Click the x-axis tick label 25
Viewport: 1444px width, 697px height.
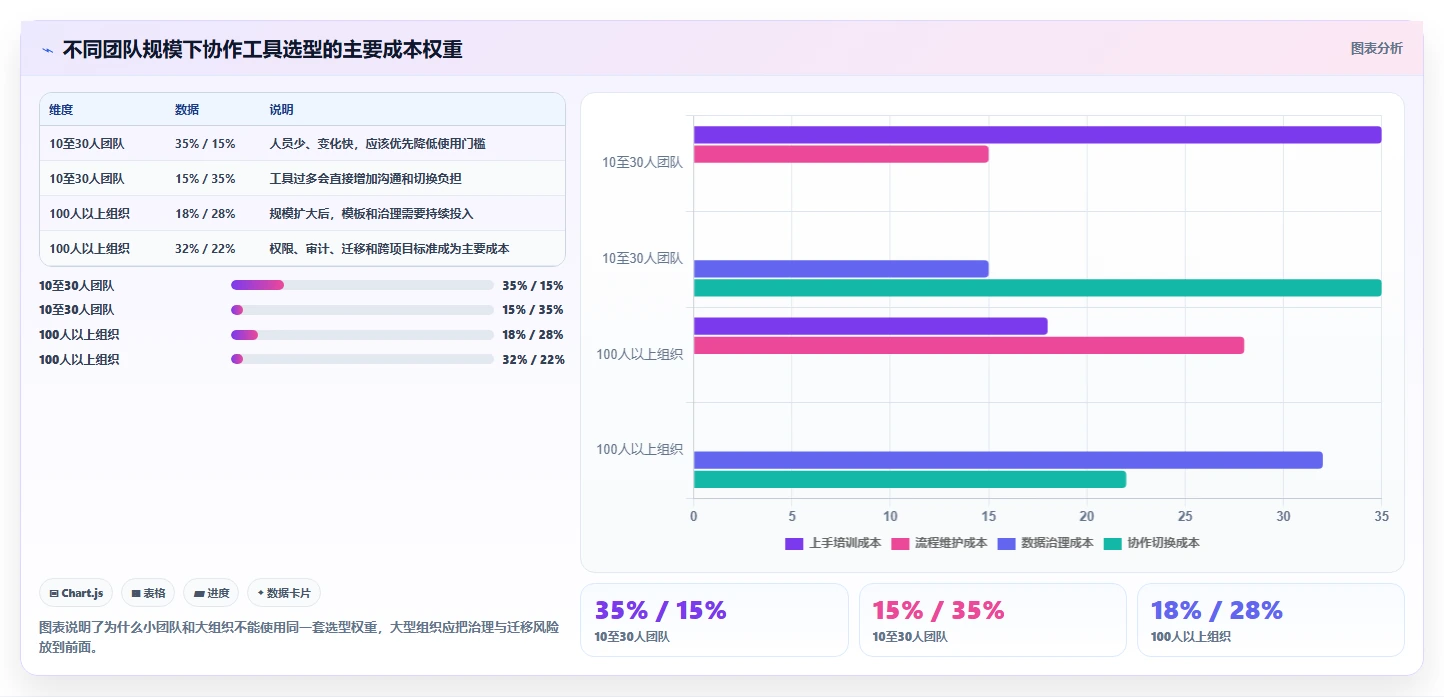(x=1185, y=516)
